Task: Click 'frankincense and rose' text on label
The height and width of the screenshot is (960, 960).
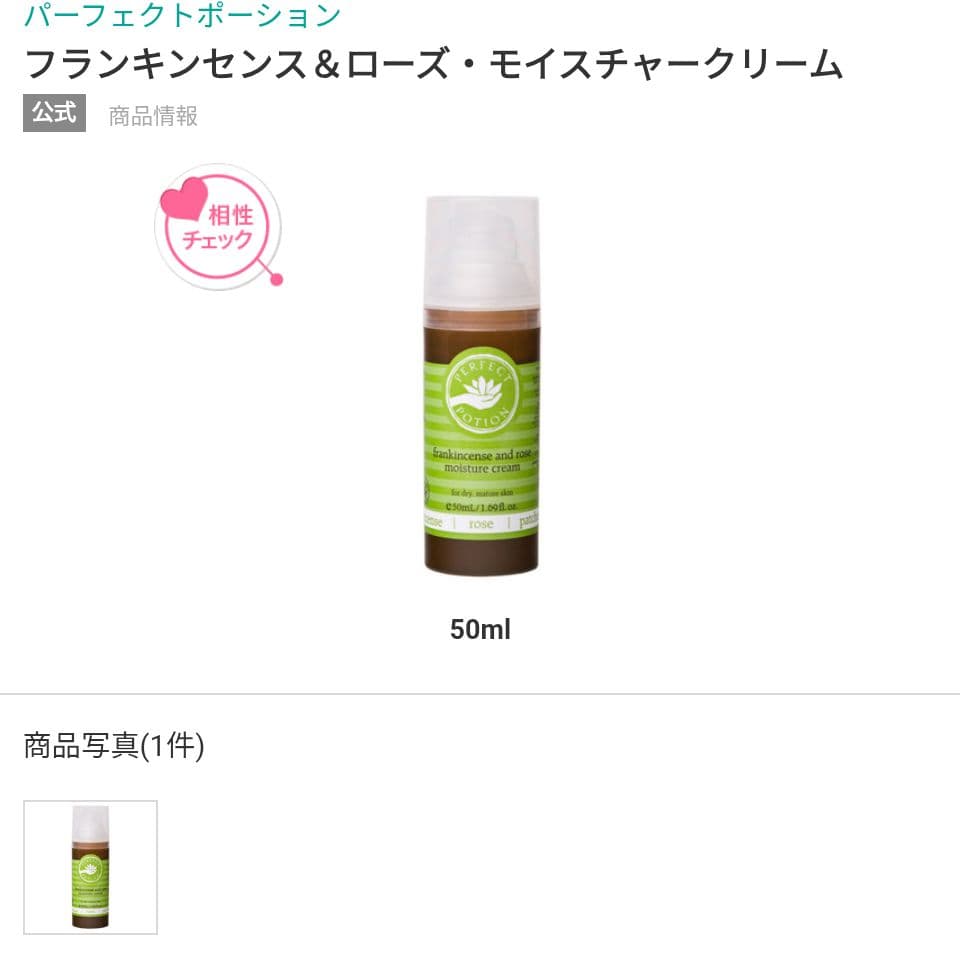Action: click(x=482, y=454)
